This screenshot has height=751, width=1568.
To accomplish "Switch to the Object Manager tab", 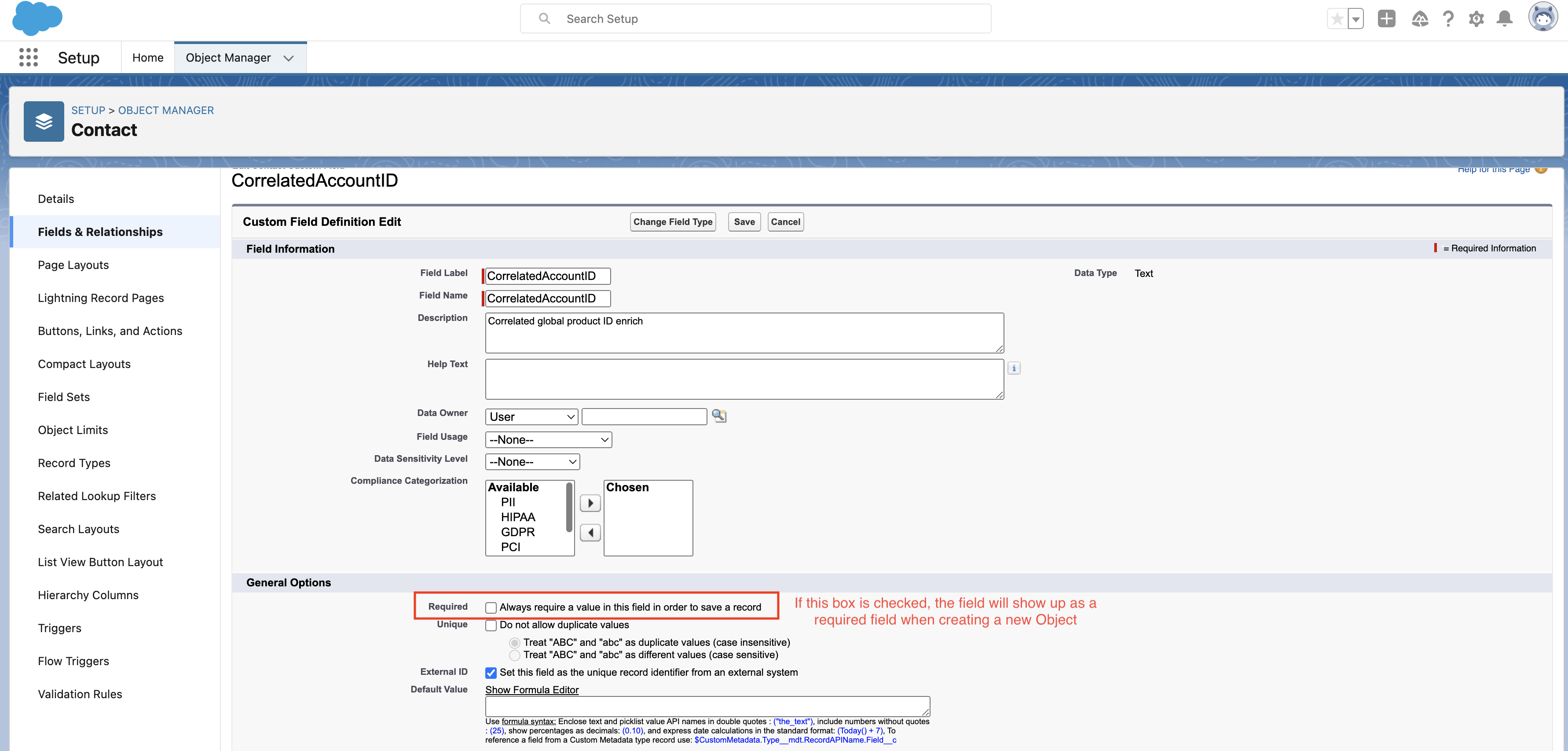I will [x=228, y=58].
